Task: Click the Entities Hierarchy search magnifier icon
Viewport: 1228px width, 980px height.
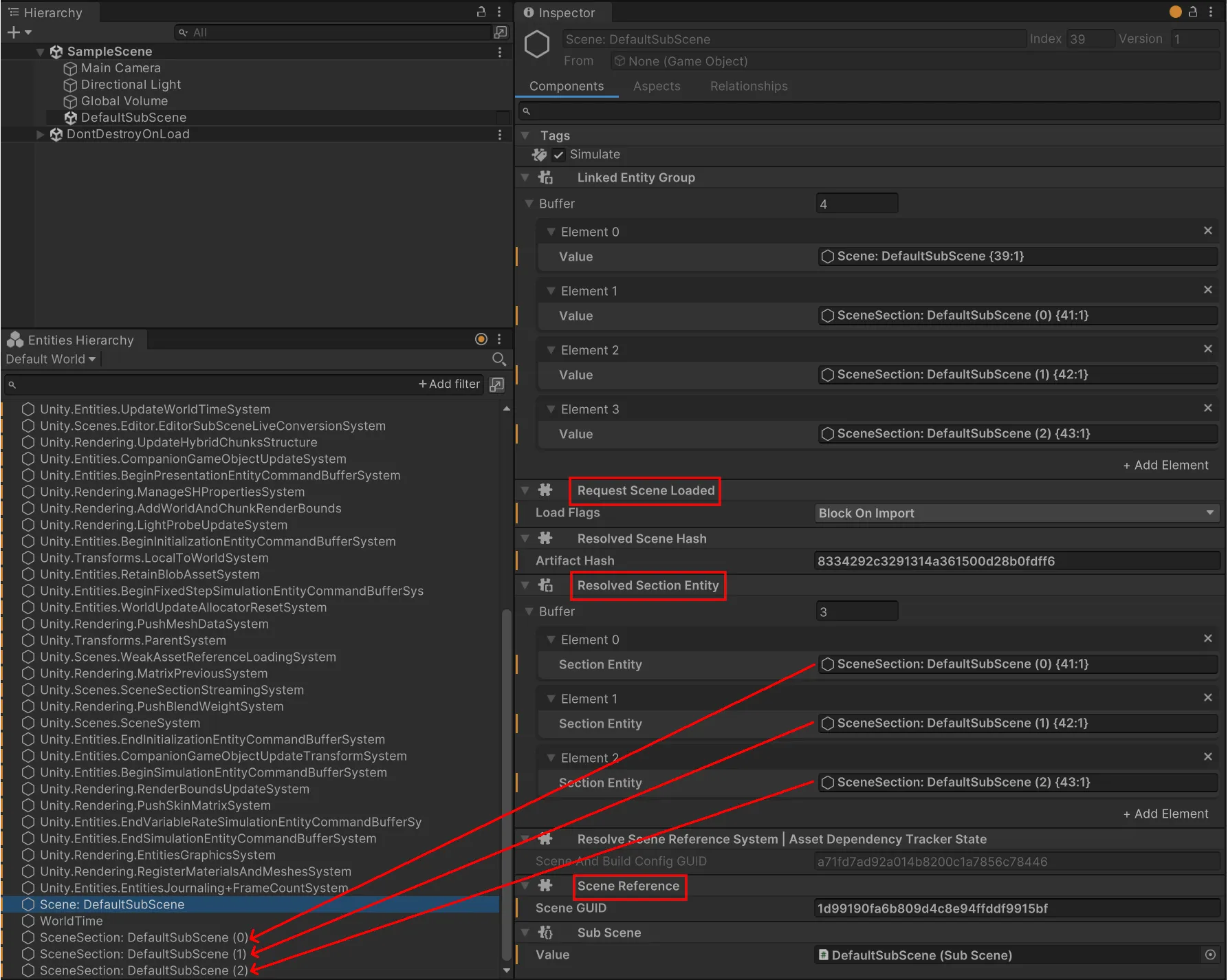Action: pyautogui.click(x=499, y=359)
